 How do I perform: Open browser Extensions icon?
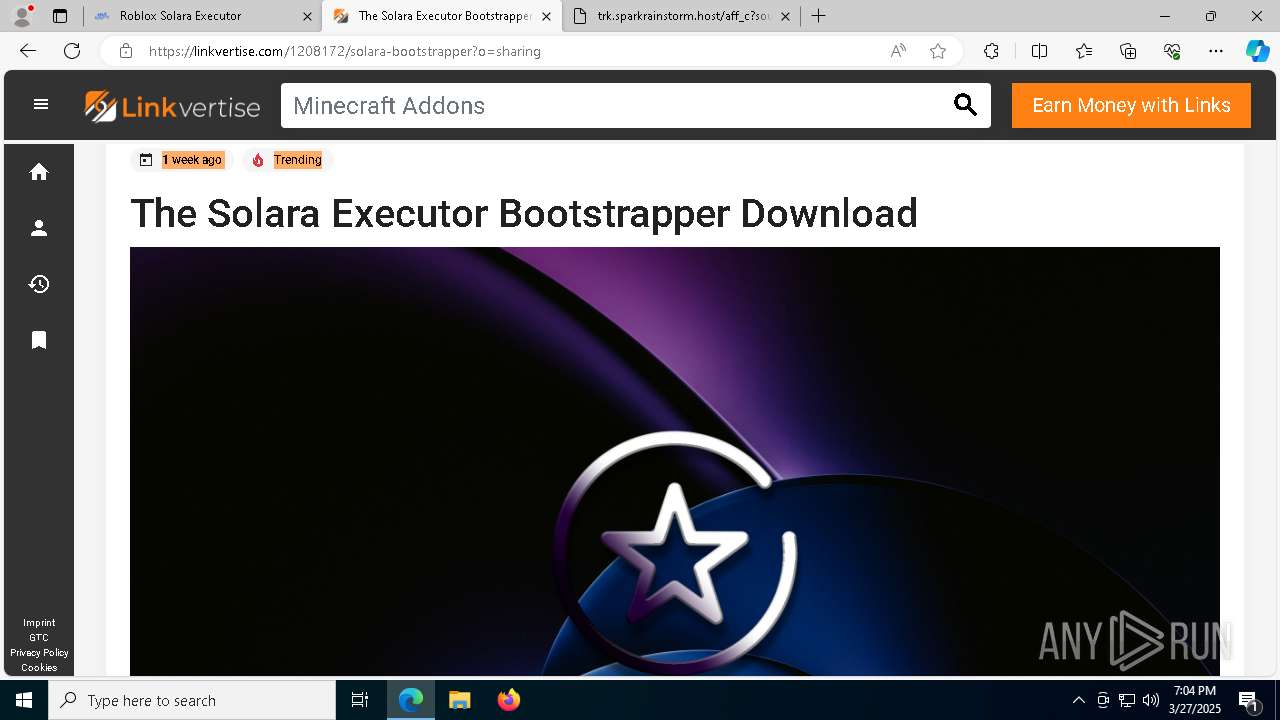pyautogui.click(x=991, y=51)
